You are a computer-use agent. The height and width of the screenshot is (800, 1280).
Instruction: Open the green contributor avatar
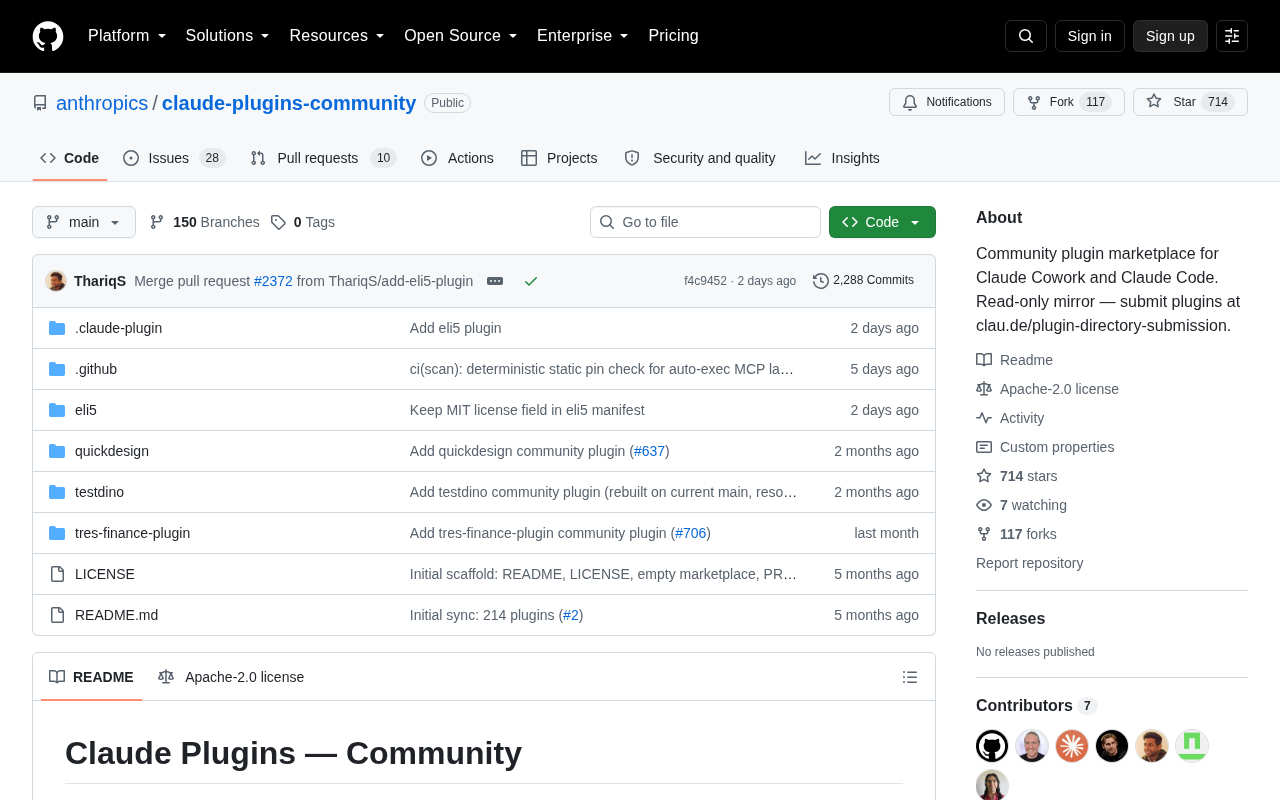1192,746
